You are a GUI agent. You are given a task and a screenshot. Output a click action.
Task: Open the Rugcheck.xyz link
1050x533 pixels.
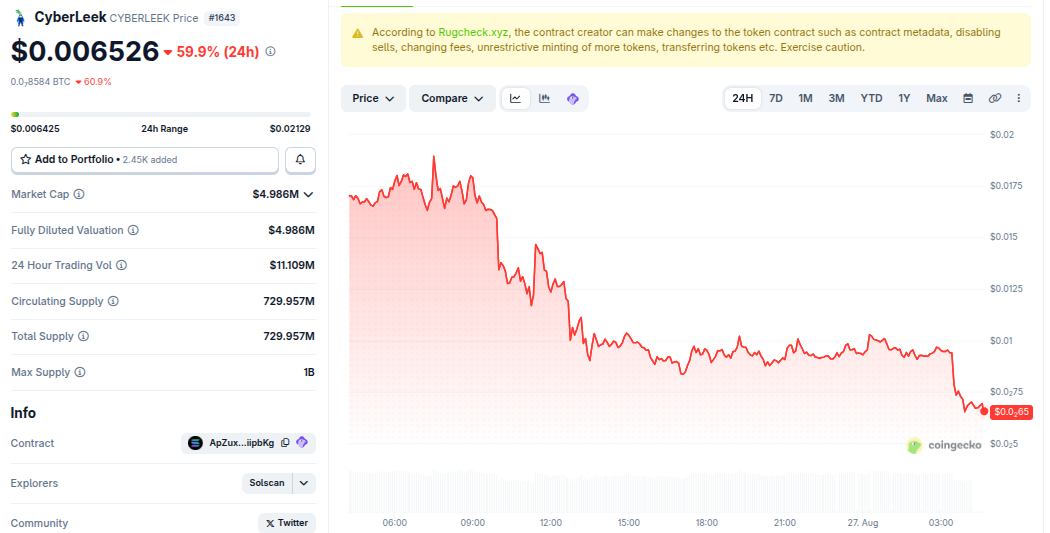pyautogui.click(x=473, y=32)
